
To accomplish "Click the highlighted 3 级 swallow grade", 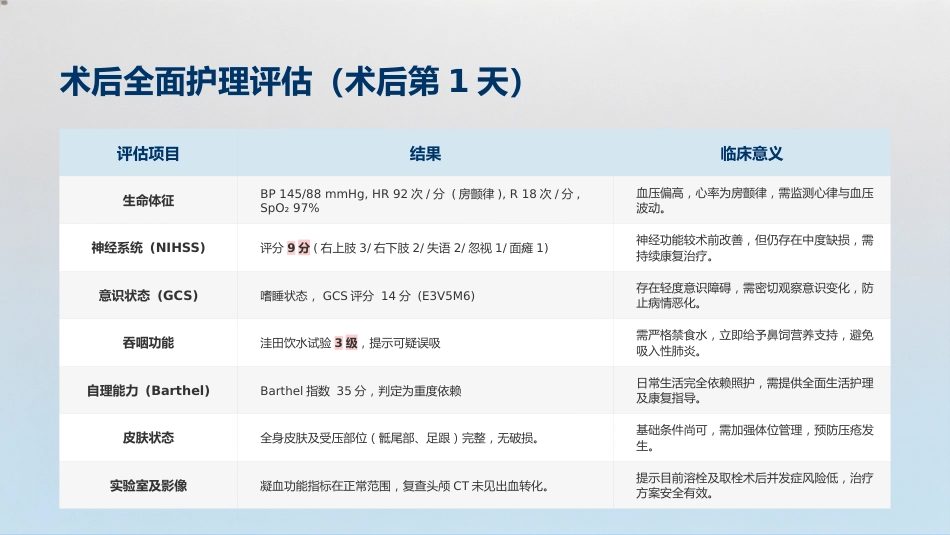I will (x=346, y=343).
